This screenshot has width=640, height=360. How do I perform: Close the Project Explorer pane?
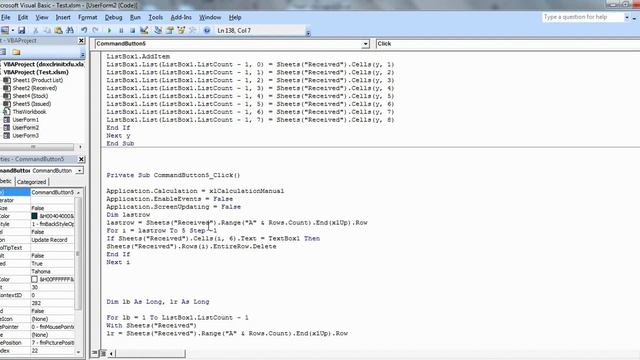tap(81, 40)
